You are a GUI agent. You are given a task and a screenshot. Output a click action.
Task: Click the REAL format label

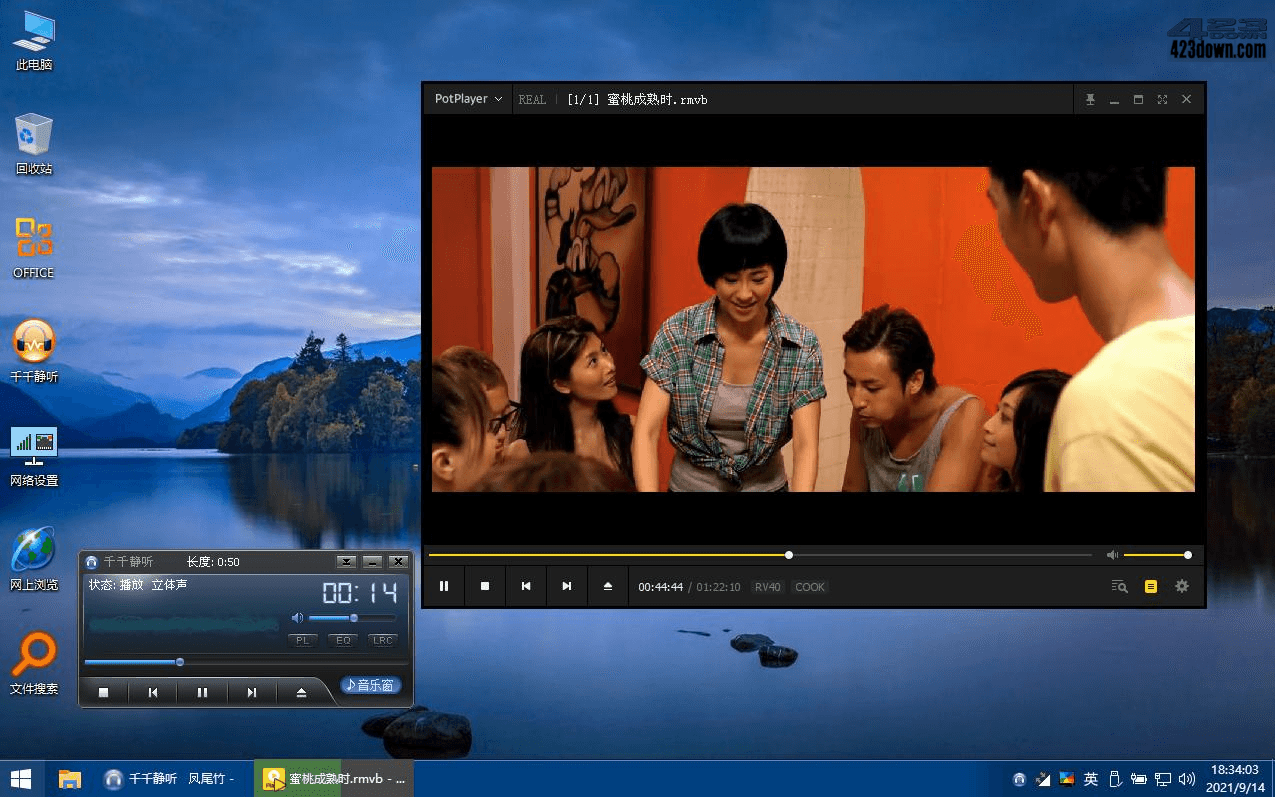click(532, 99)
